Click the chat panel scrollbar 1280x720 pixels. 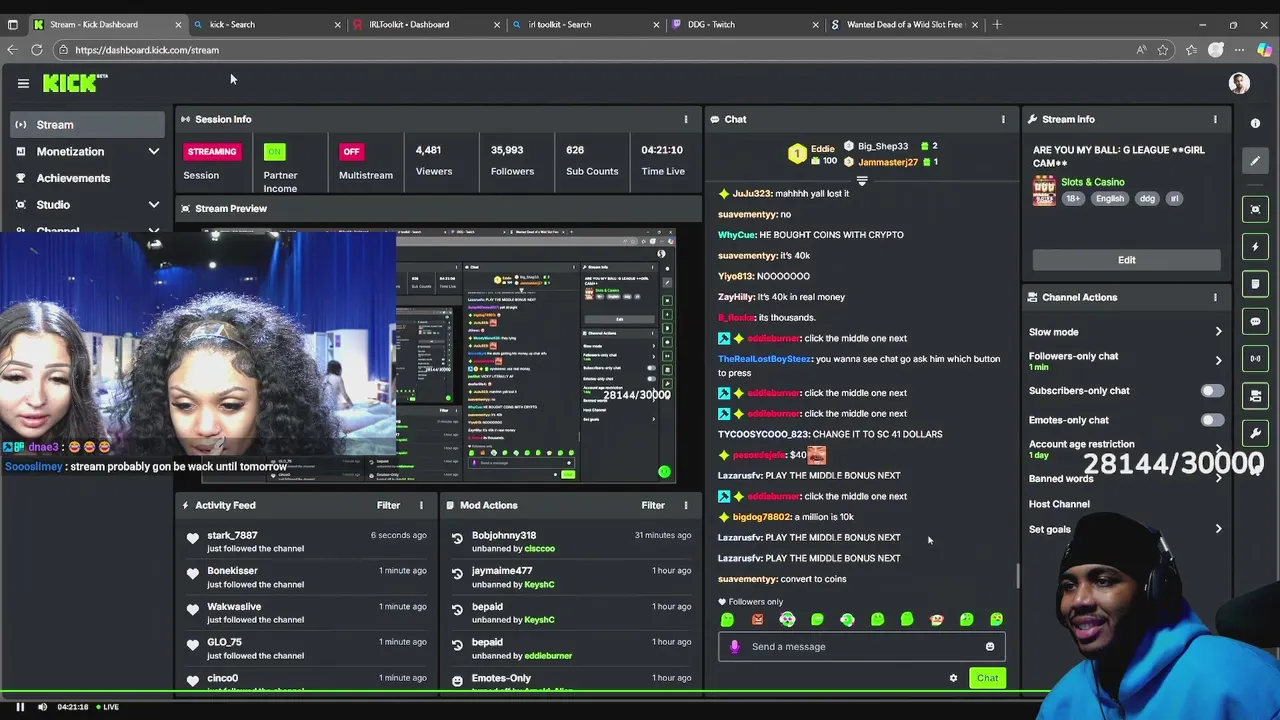[x=1018, y=576]
